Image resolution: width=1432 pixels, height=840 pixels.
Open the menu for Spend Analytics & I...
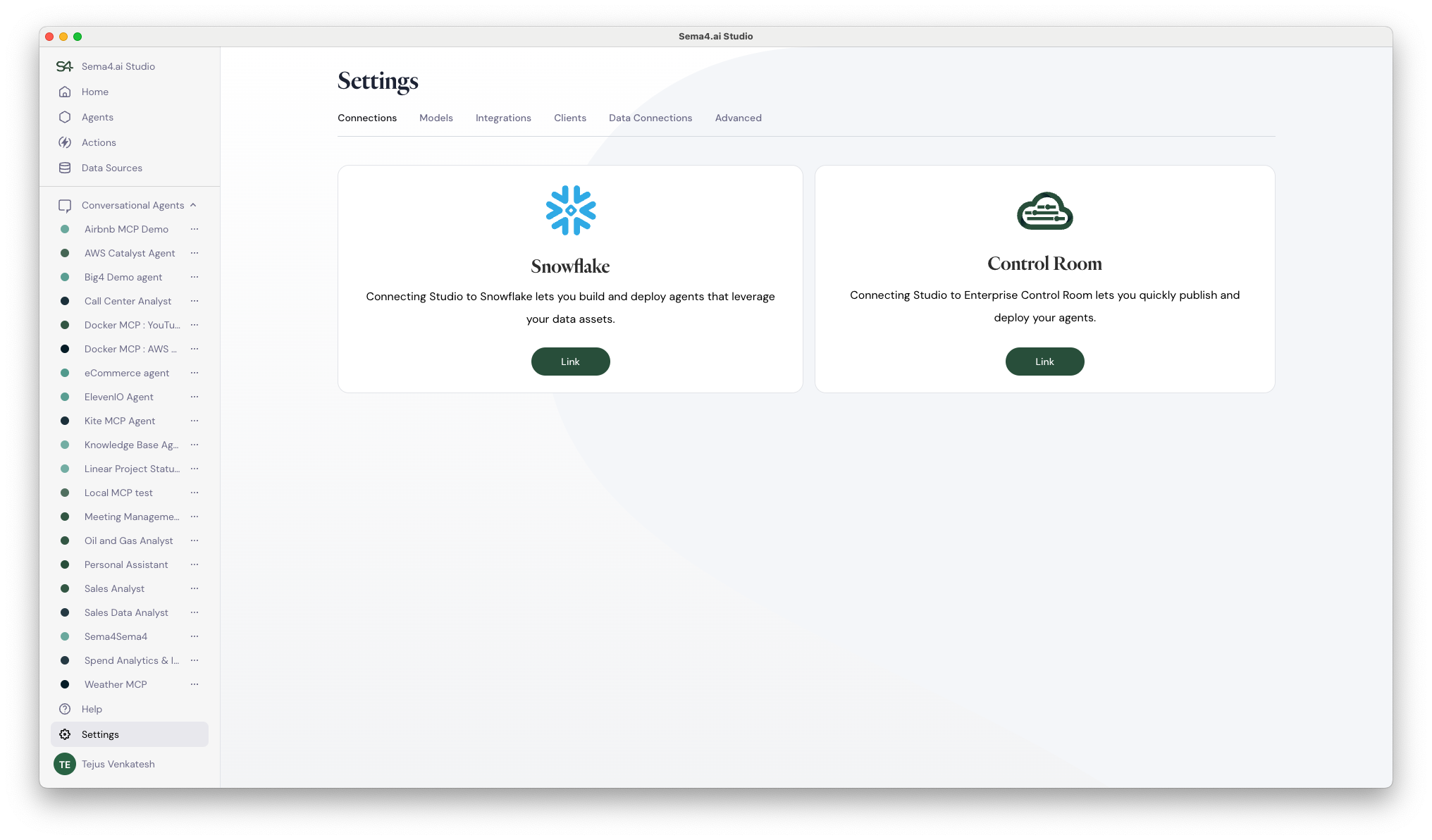(195, 660)
